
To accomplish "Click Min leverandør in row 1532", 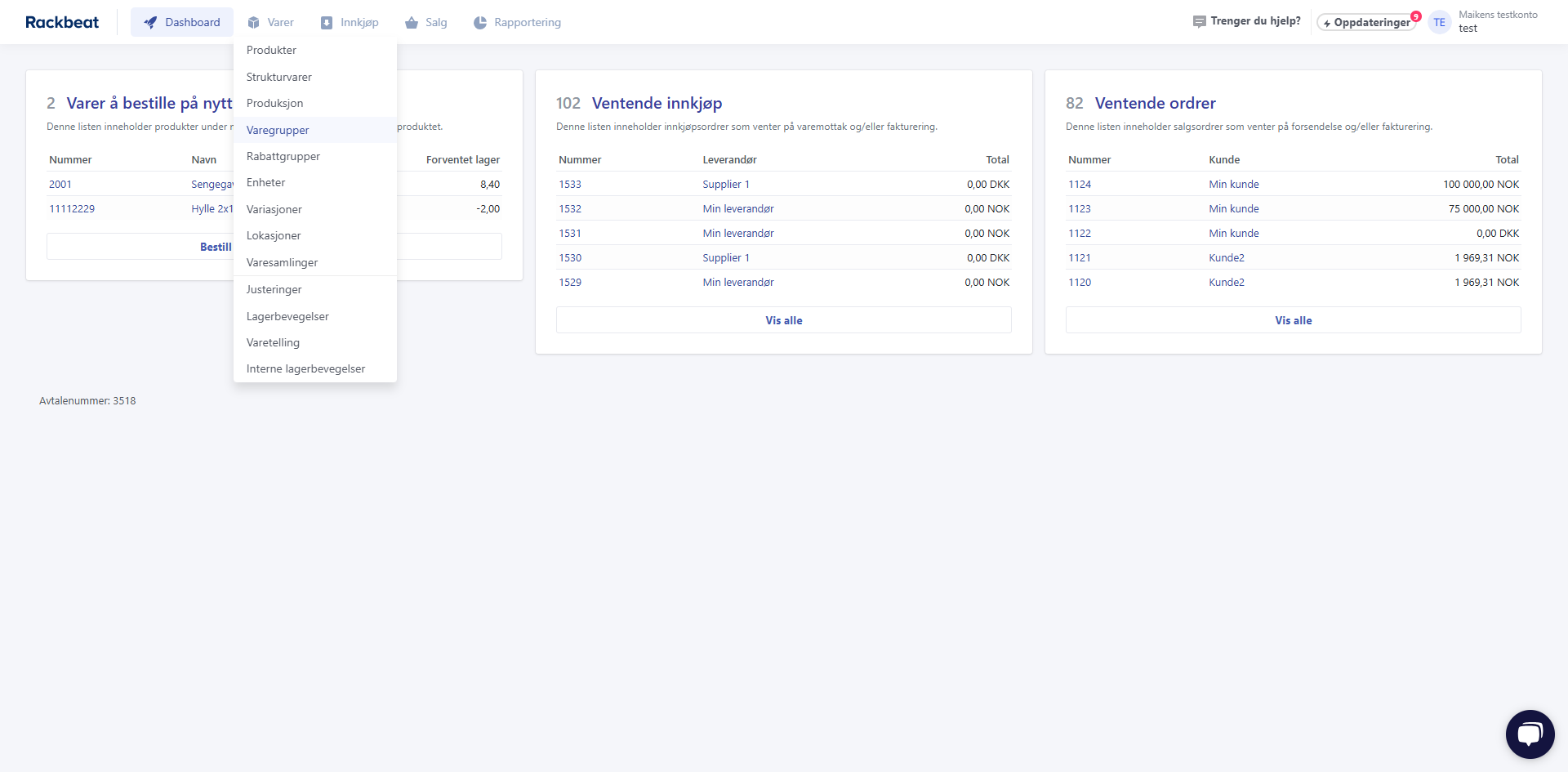I will tap(738, 209).
